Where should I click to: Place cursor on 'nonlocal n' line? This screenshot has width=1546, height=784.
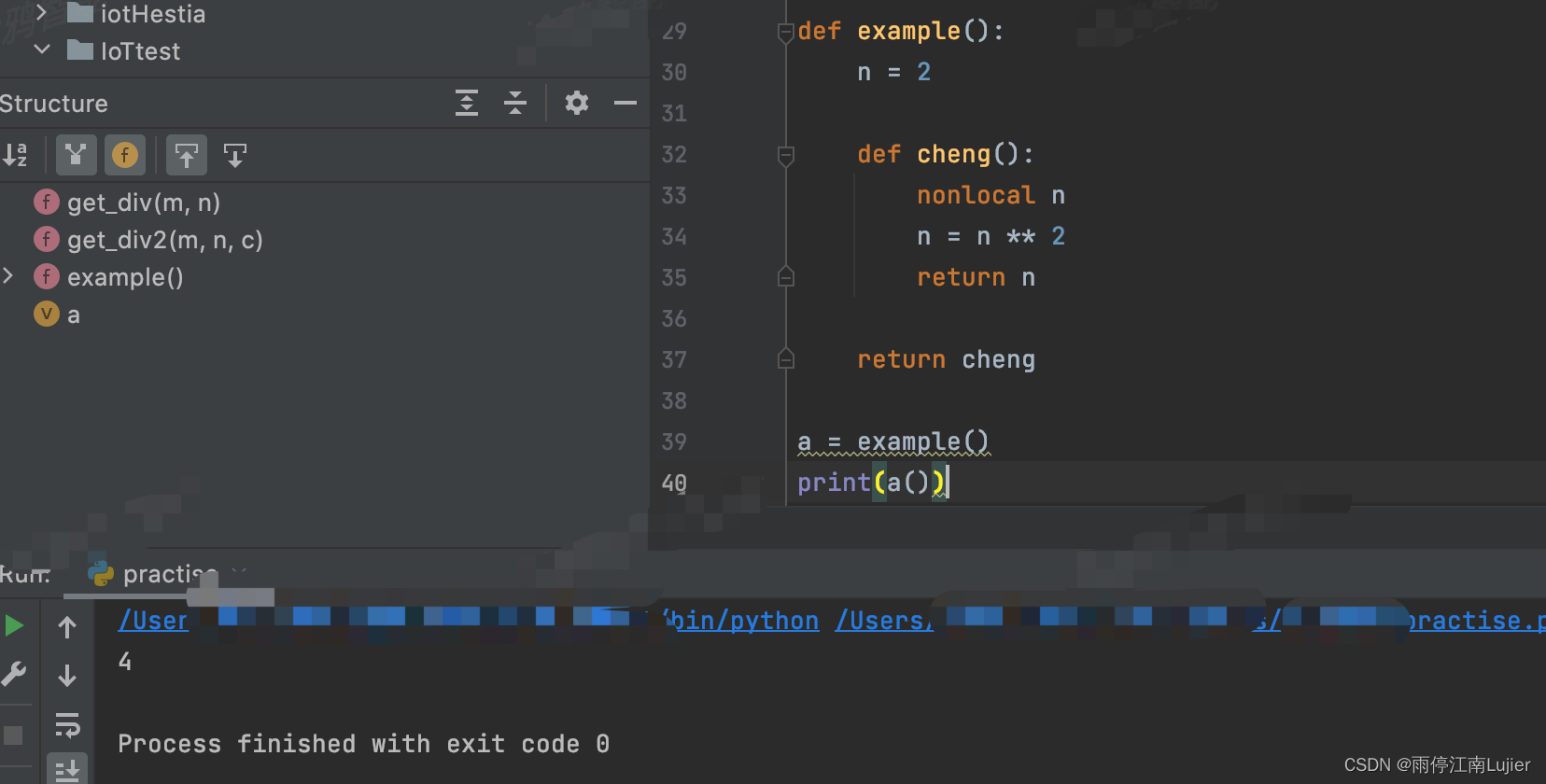[991, 195]
